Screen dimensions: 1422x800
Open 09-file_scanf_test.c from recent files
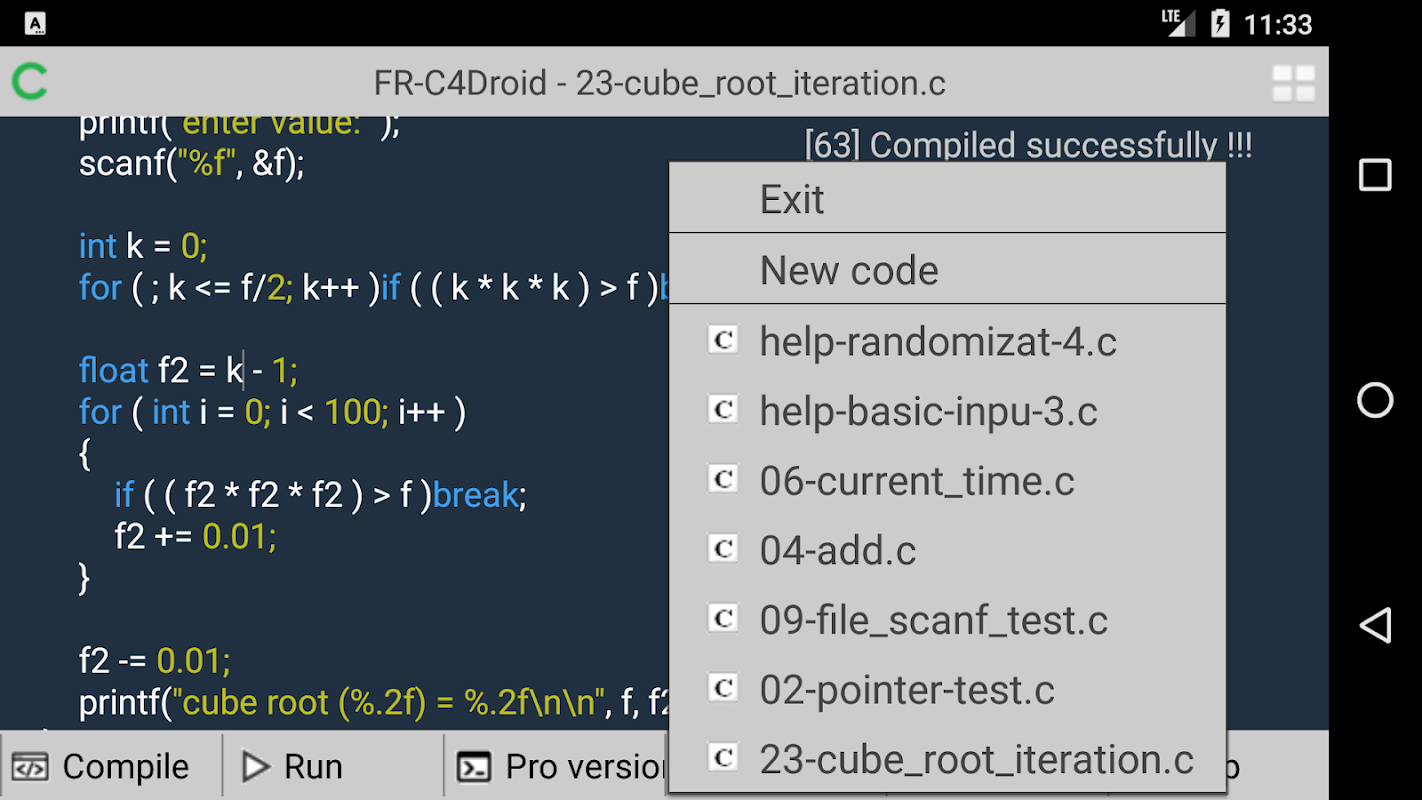point(933,620)
